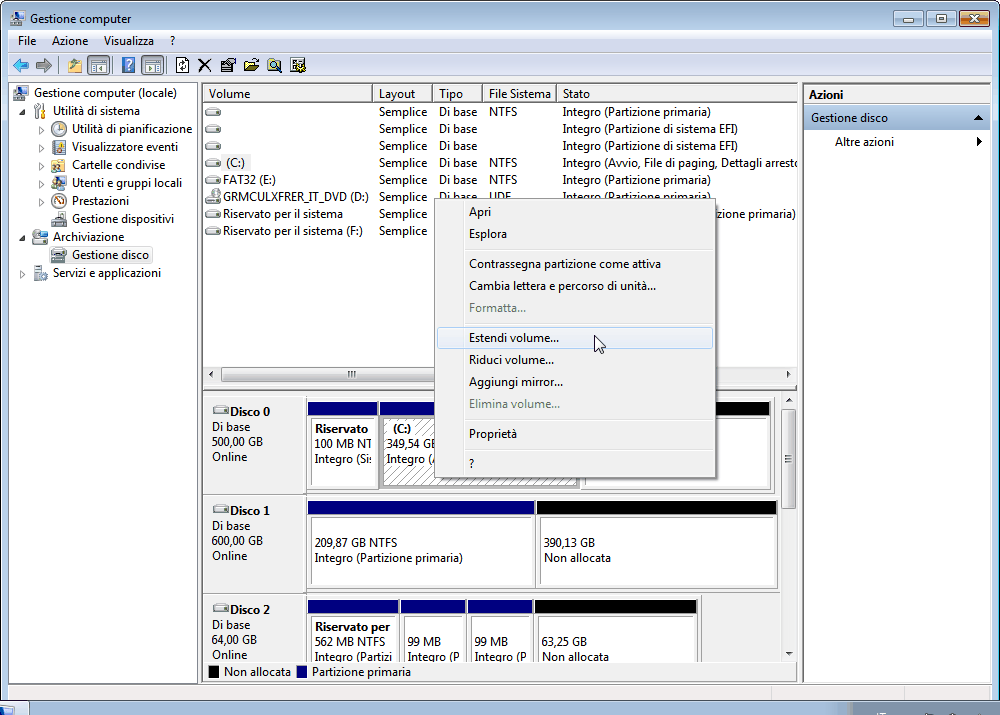Screen dimensions: 1000x715
Task: Select Riduci volume in context menu
Action: tap(511, 360)
